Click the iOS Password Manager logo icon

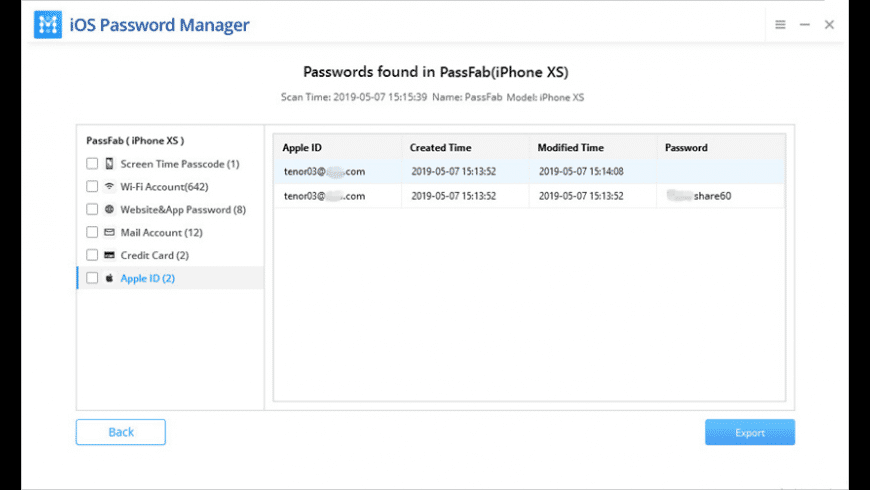[x=48, y=25]
